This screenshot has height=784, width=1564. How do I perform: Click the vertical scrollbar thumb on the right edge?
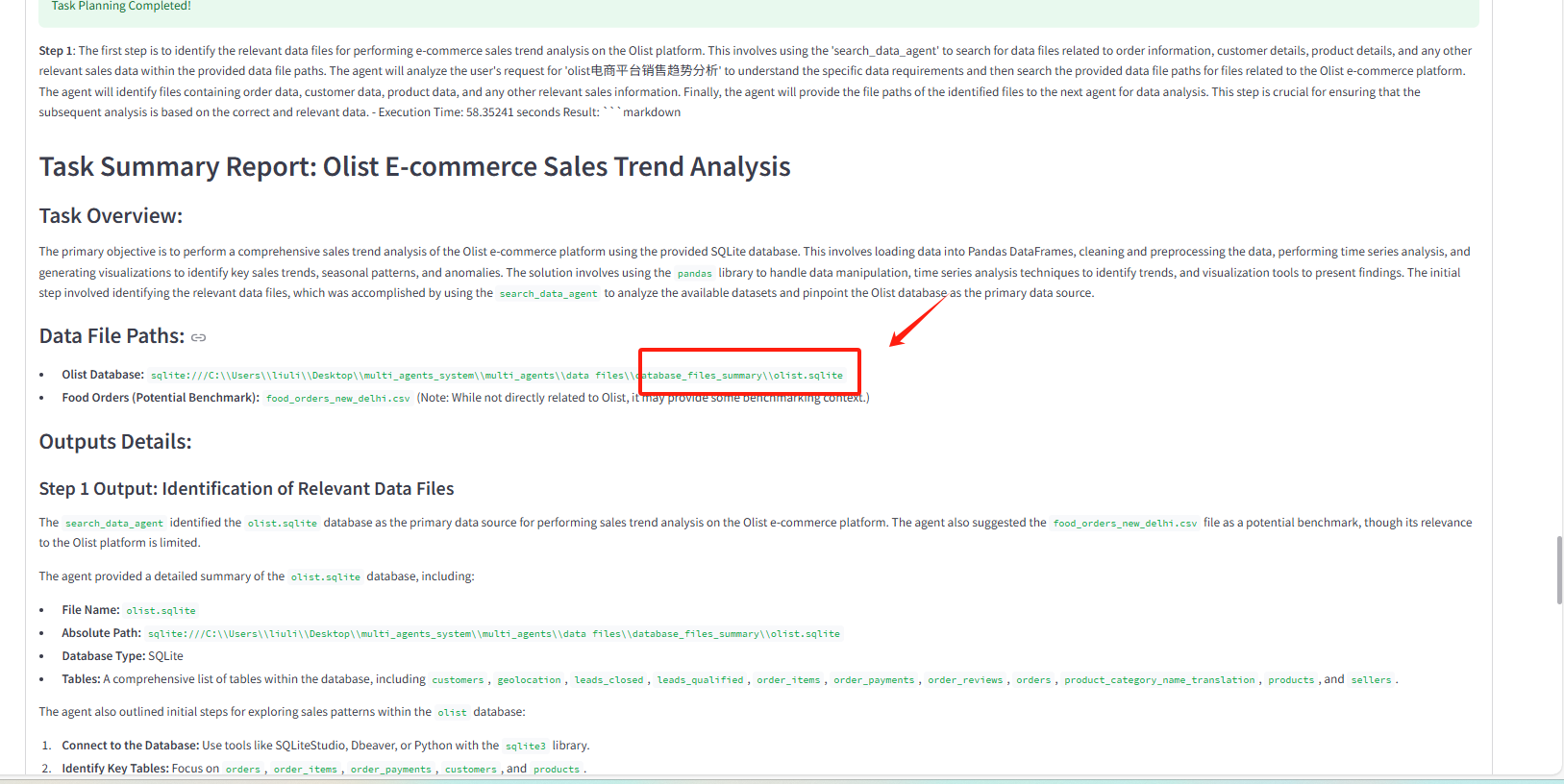(1559, 571)
